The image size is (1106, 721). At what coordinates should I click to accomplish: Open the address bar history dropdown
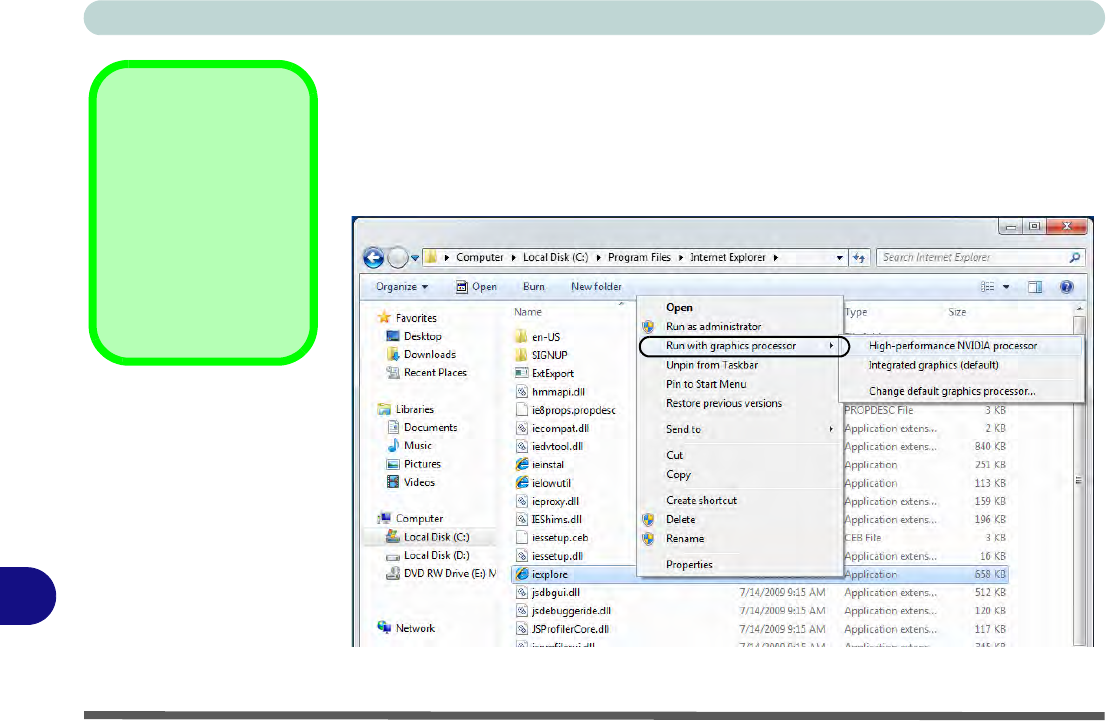[839, 258]
